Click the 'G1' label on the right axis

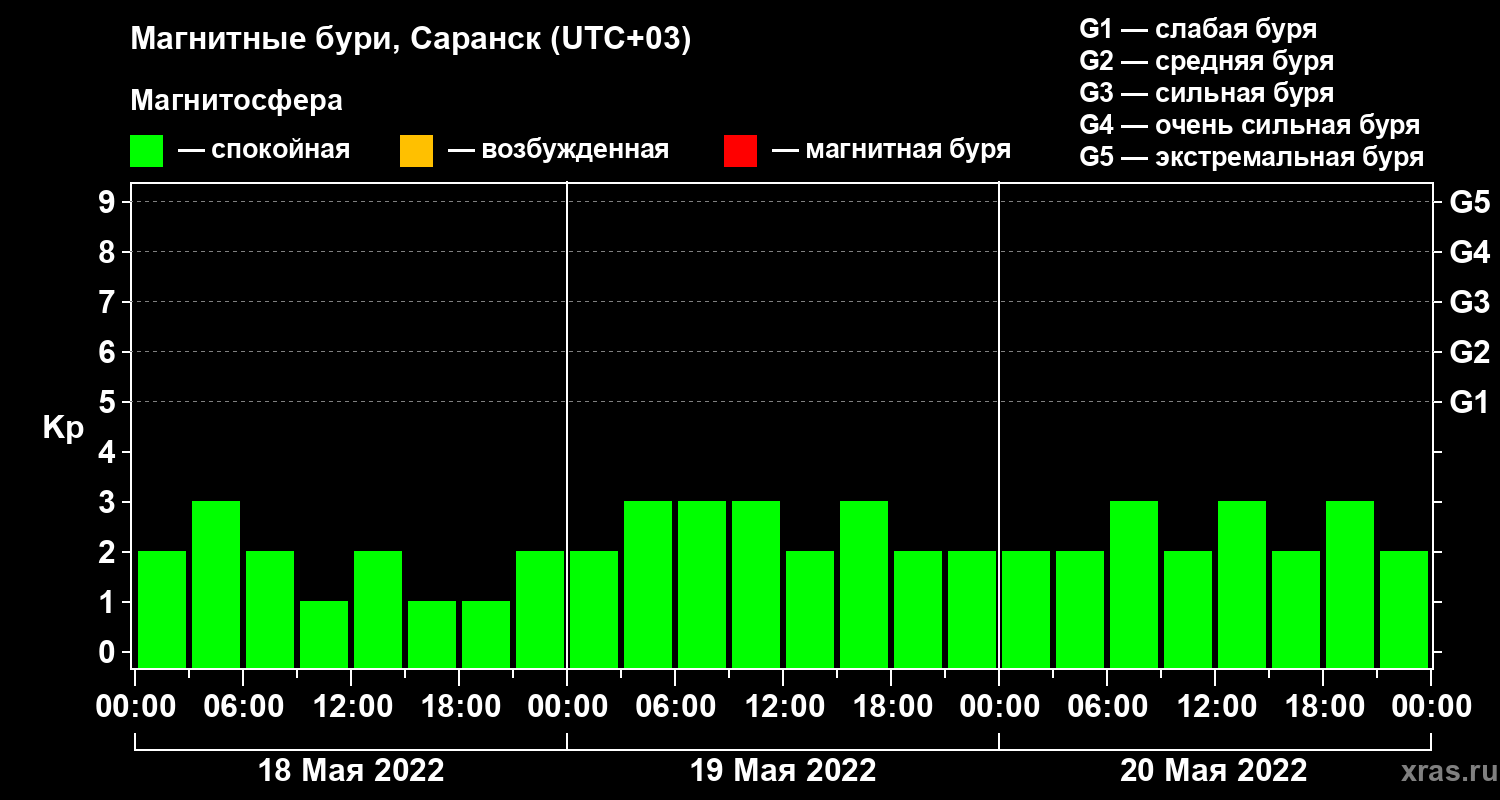point(1469,402)
